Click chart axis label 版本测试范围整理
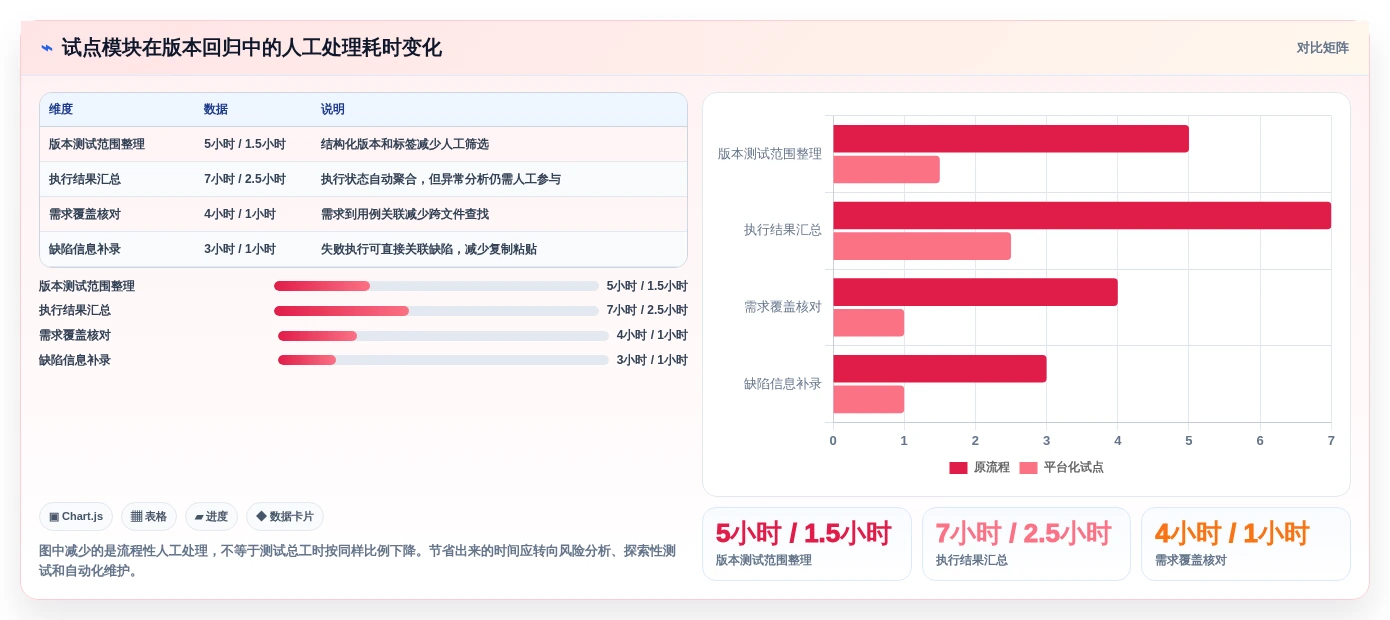Screen dimensions: 1390x620 (x=770, y=154)
